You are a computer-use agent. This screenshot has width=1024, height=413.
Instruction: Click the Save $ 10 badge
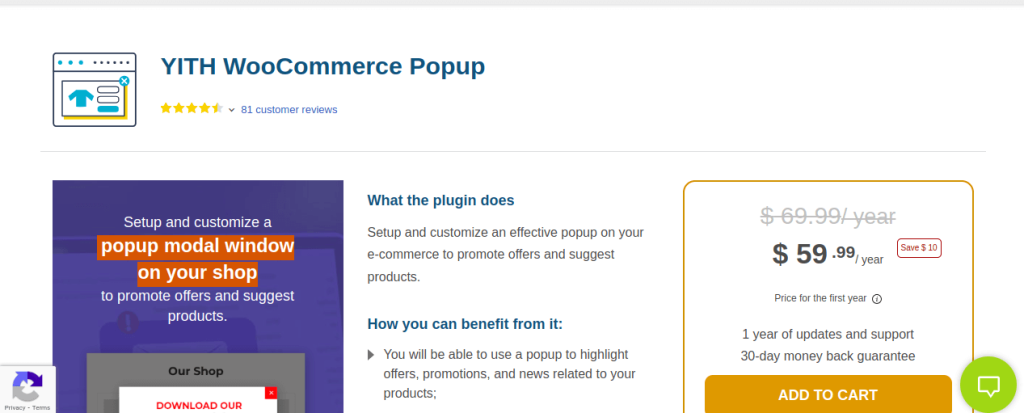919,248
